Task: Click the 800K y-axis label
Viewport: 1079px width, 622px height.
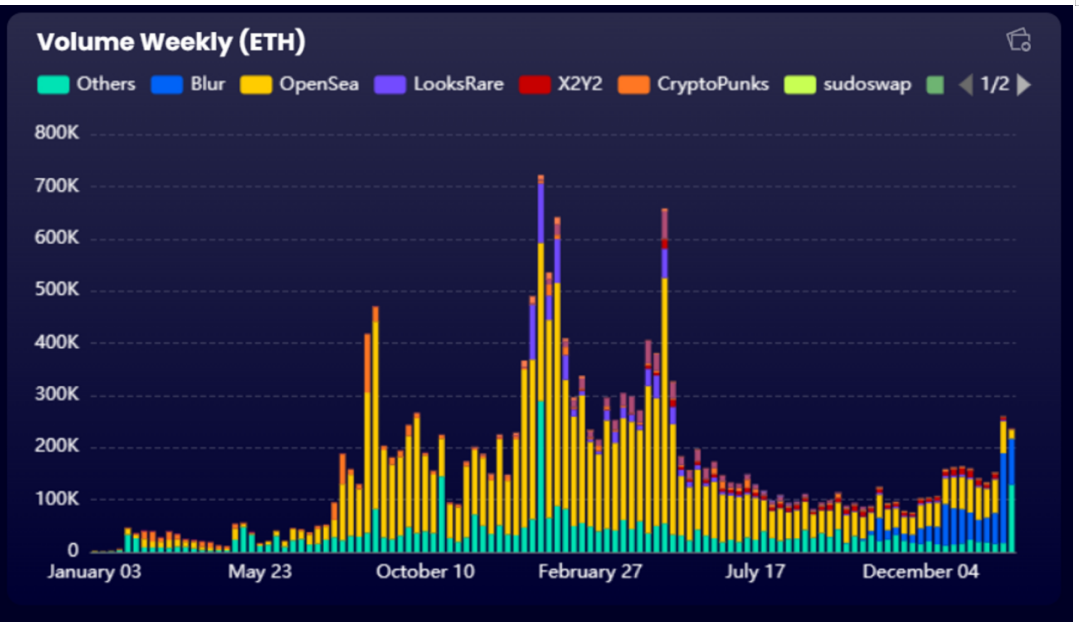Action: coord(59,134)
